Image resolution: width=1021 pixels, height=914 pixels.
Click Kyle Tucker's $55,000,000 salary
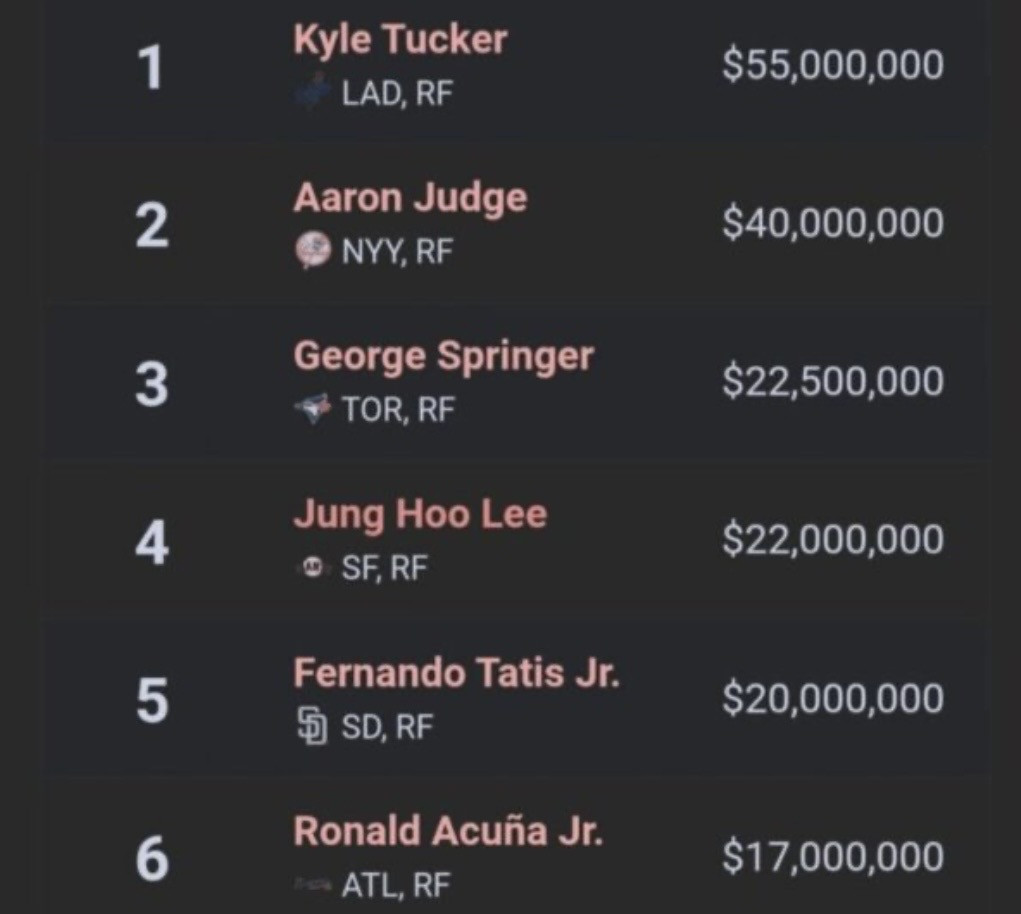pyautogui.click(x=832, y=65)
